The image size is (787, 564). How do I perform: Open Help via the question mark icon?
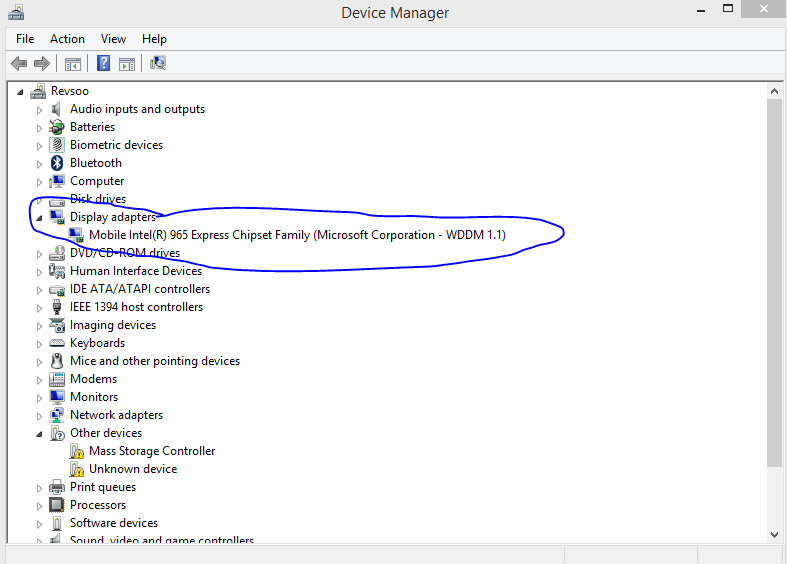(x=103, y=63)
